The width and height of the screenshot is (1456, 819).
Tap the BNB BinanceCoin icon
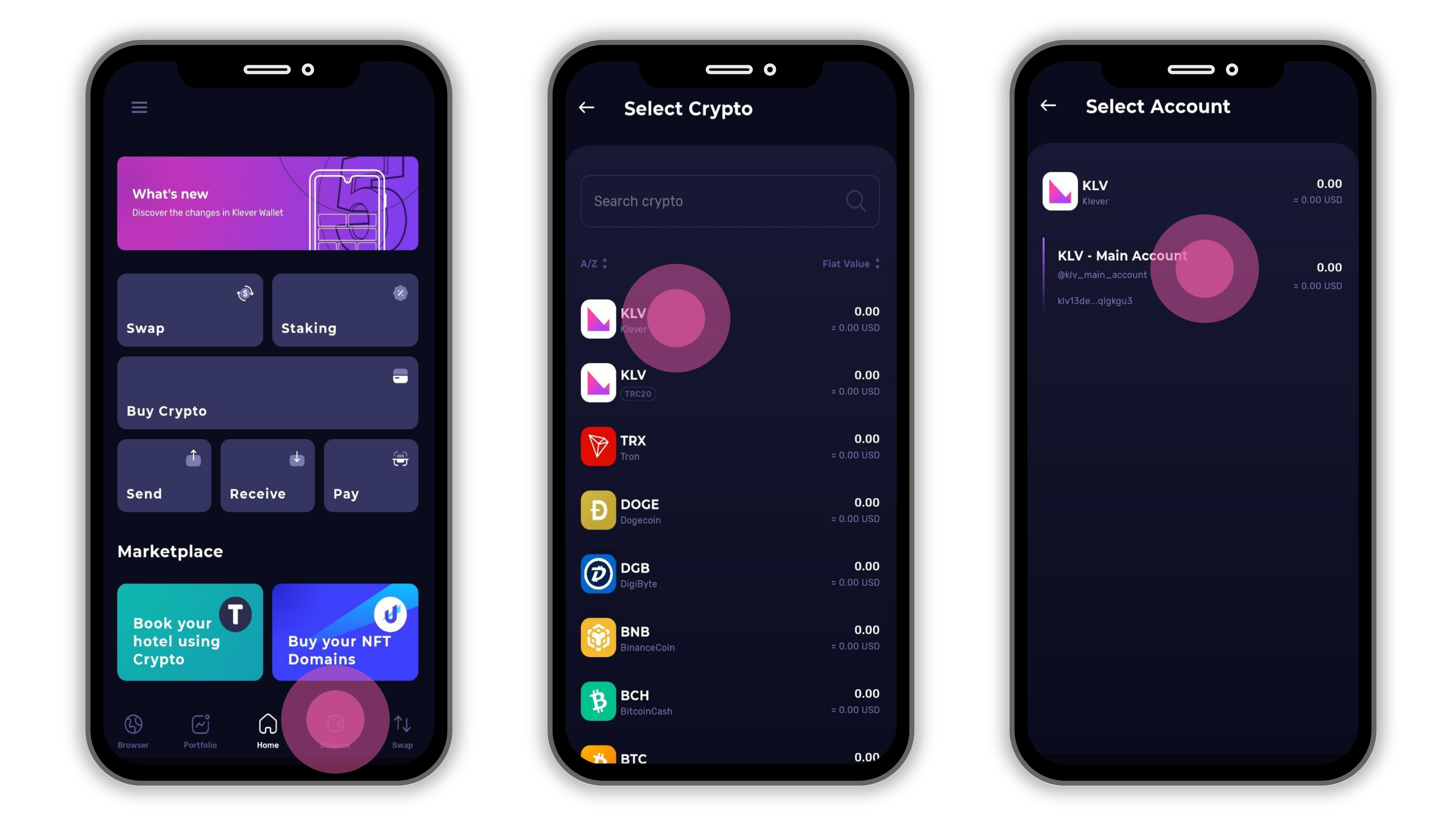coord(598,638)
